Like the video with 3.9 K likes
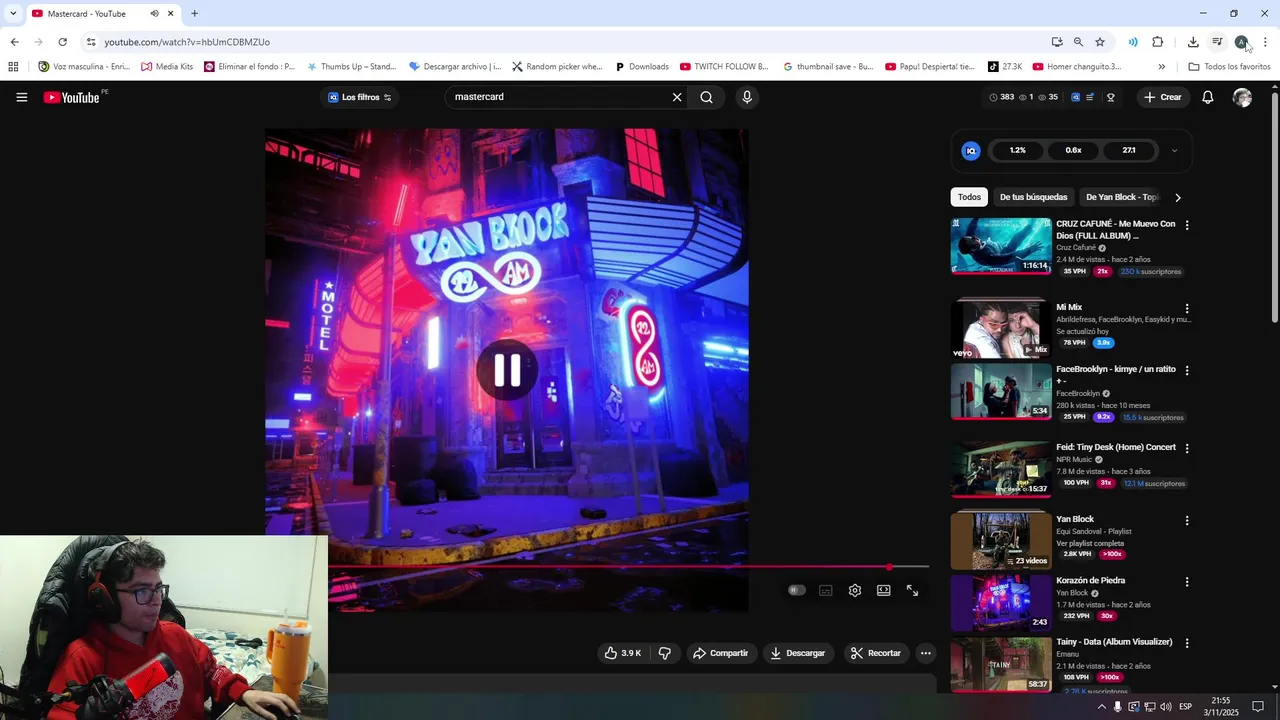The image size is (1280, 720). [x=622, y=653]
